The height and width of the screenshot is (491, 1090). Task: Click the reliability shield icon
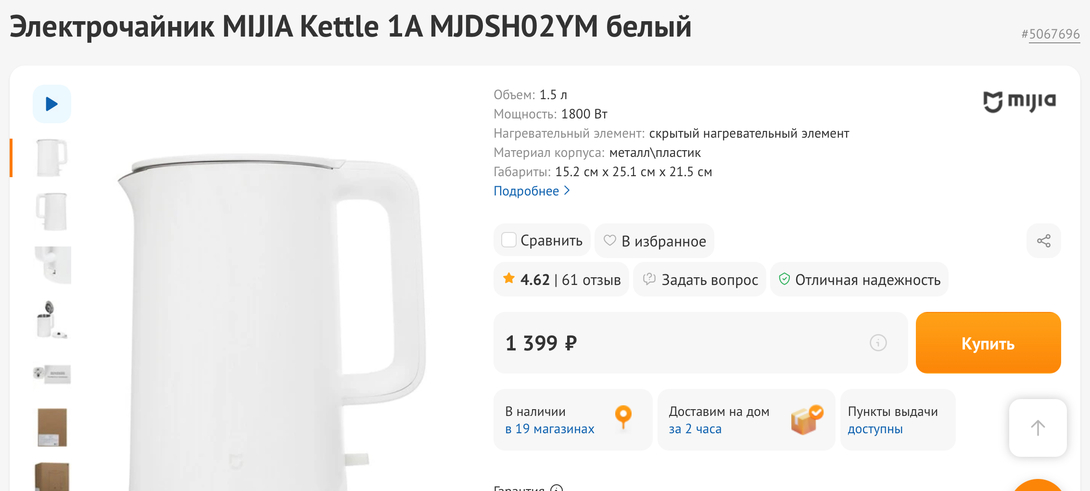(784, 280)
